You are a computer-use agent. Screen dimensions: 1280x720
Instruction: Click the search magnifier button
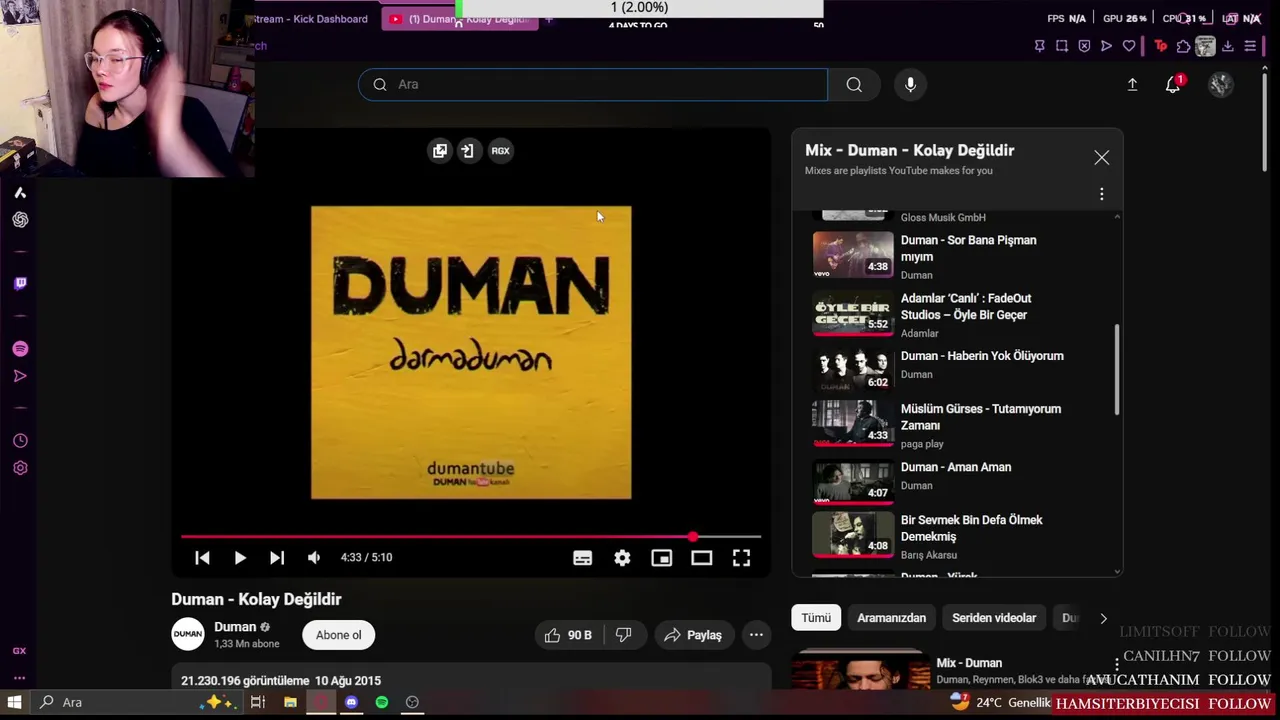[854, 85]
